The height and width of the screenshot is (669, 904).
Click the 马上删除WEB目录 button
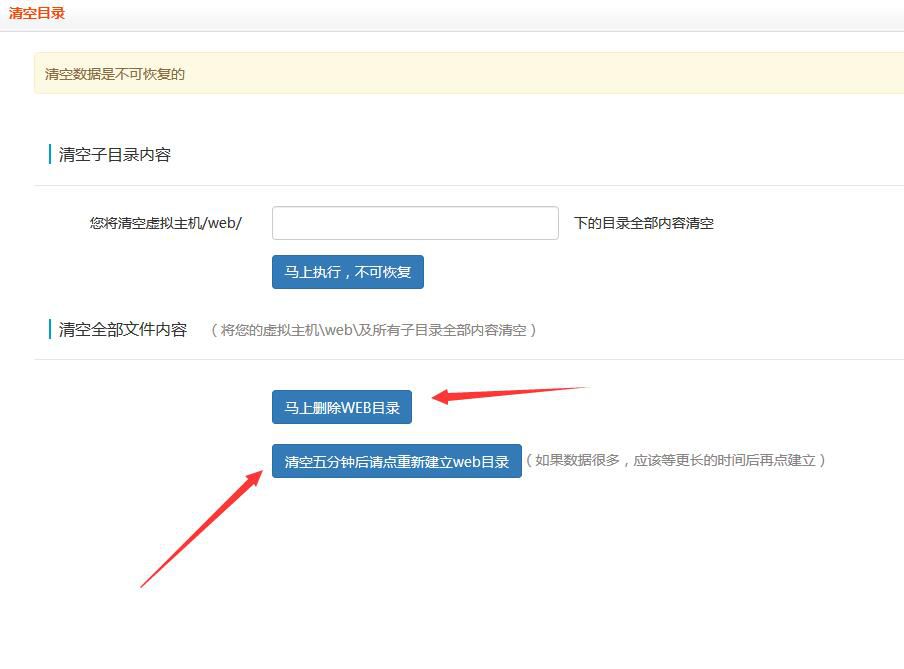tap(342, 407)
